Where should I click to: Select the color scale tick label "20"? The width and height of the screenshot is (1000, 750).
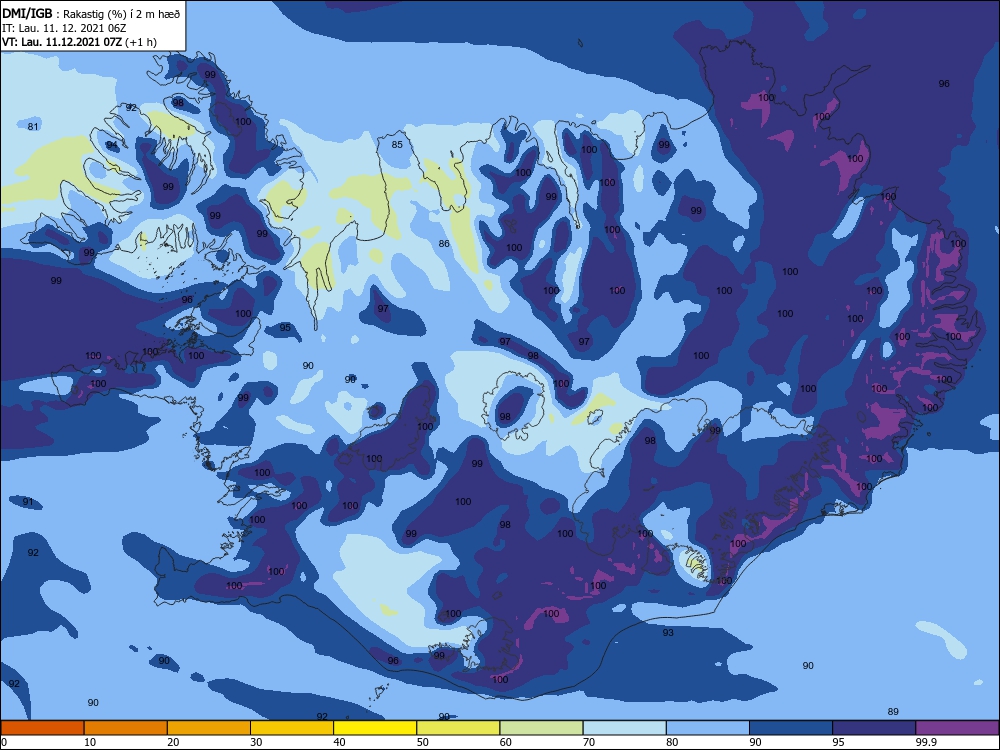[173, 742]
